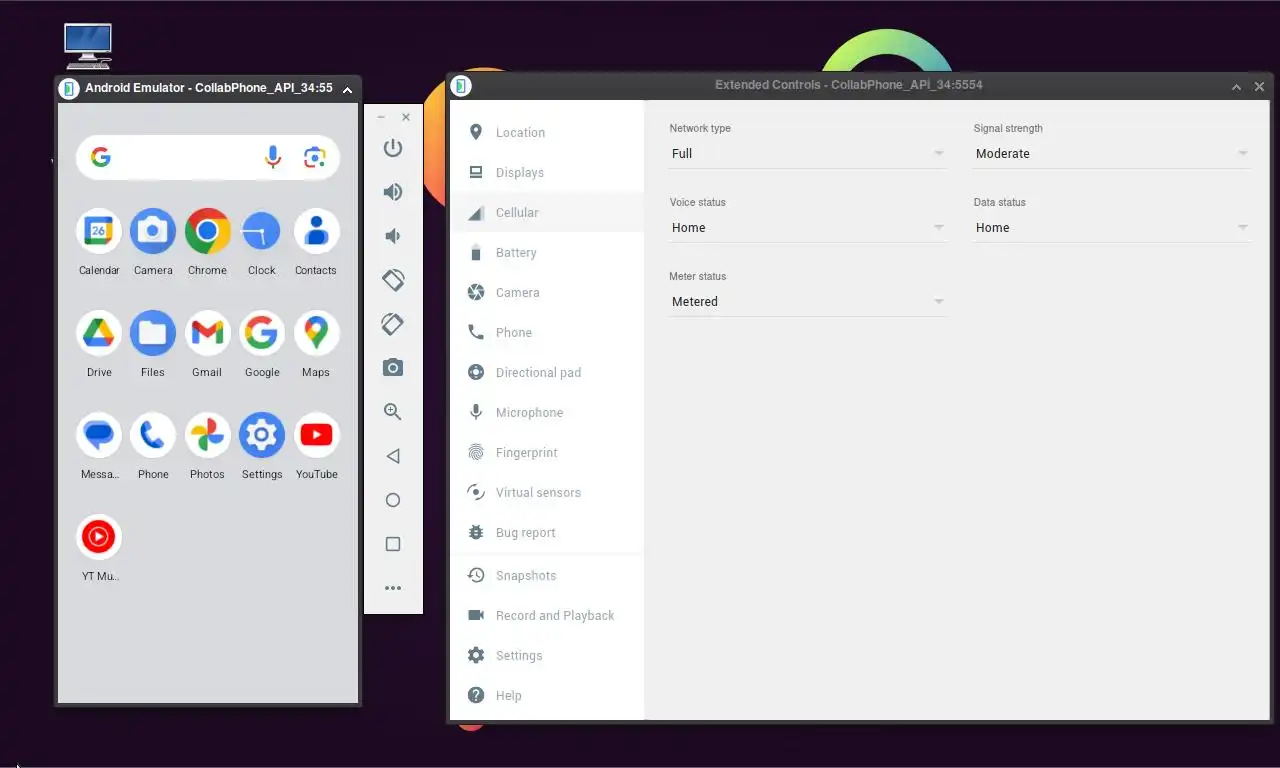
Task: Open the Android Settings app
Action: pos(262,436)
